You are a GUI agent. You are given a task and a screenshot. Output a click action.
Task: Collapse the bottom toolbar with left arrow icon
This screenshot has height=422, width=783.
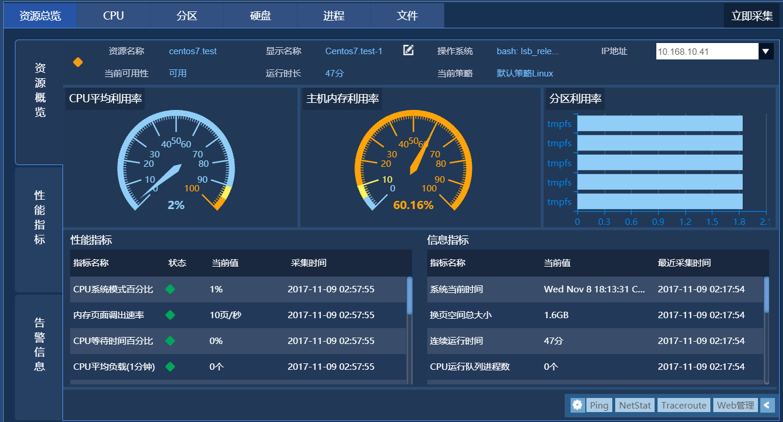[767, 405]
